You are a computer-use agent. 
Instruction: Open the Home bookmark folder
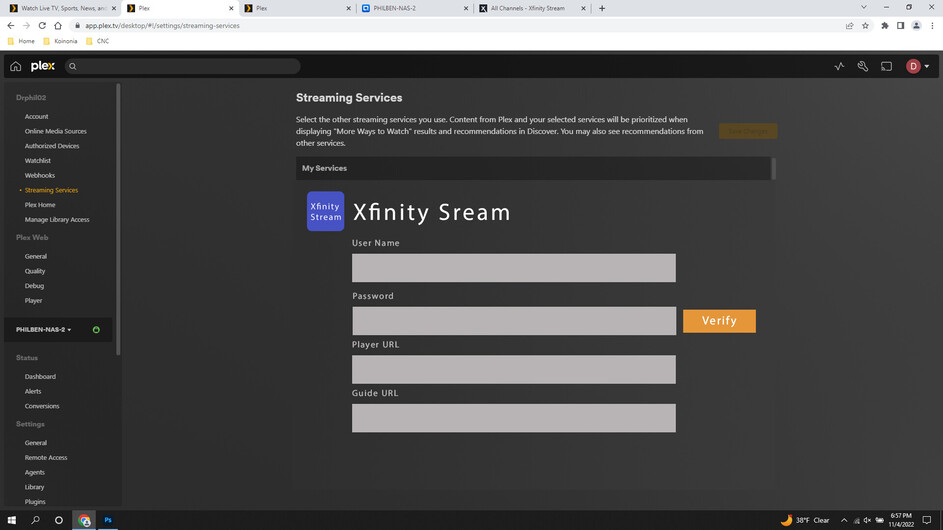(21, 41)
